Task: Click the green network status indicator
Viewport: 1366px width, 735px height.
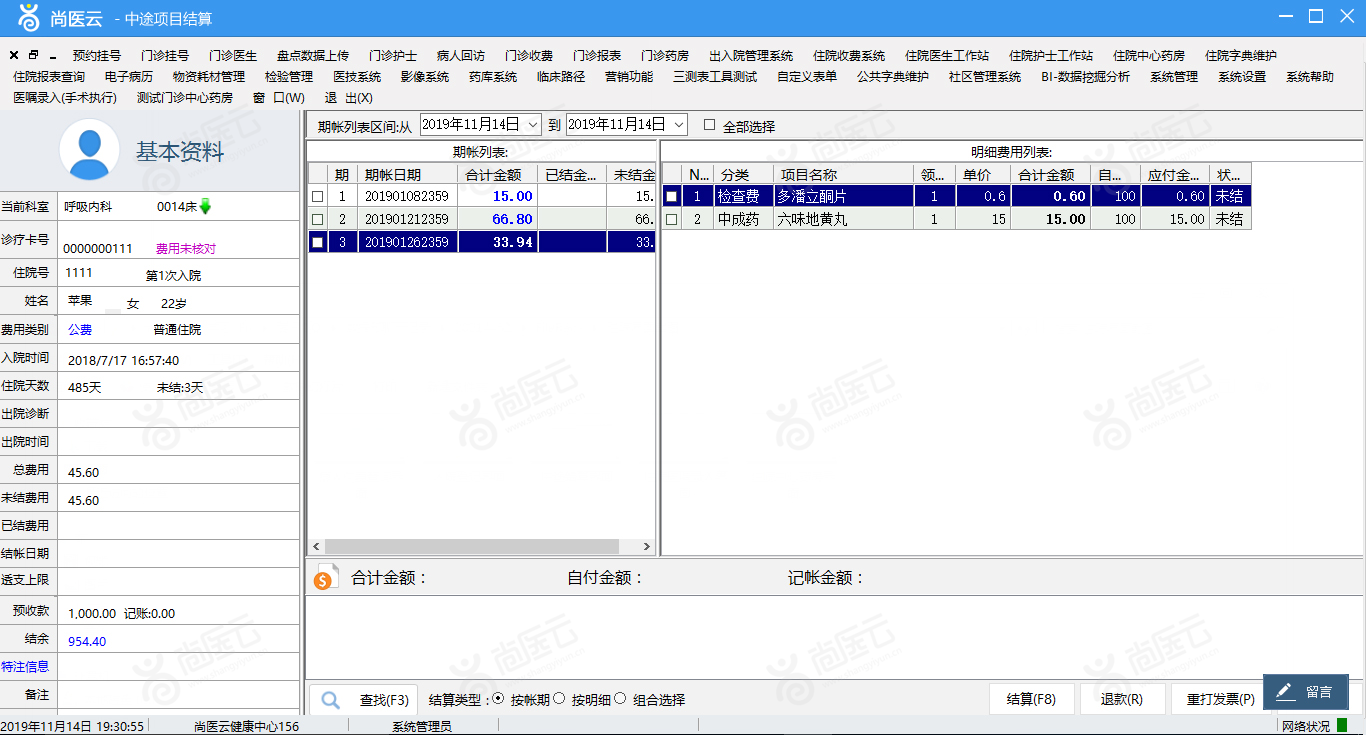Action: [1342, 726]
